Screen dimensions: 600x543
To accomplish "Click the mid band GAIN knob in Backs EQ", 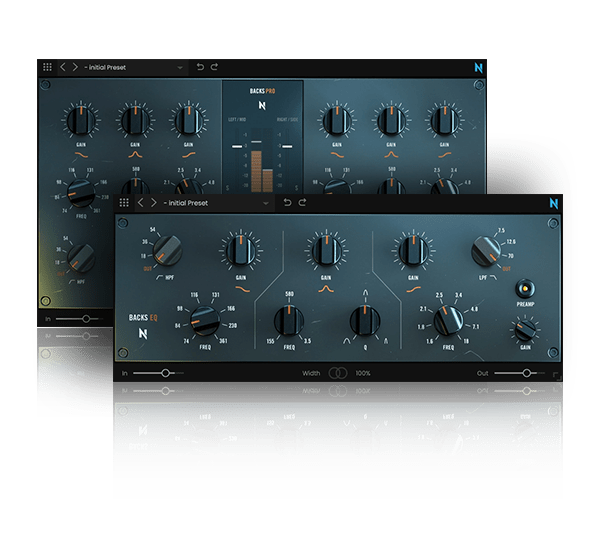I will click(x=326, y=251).
